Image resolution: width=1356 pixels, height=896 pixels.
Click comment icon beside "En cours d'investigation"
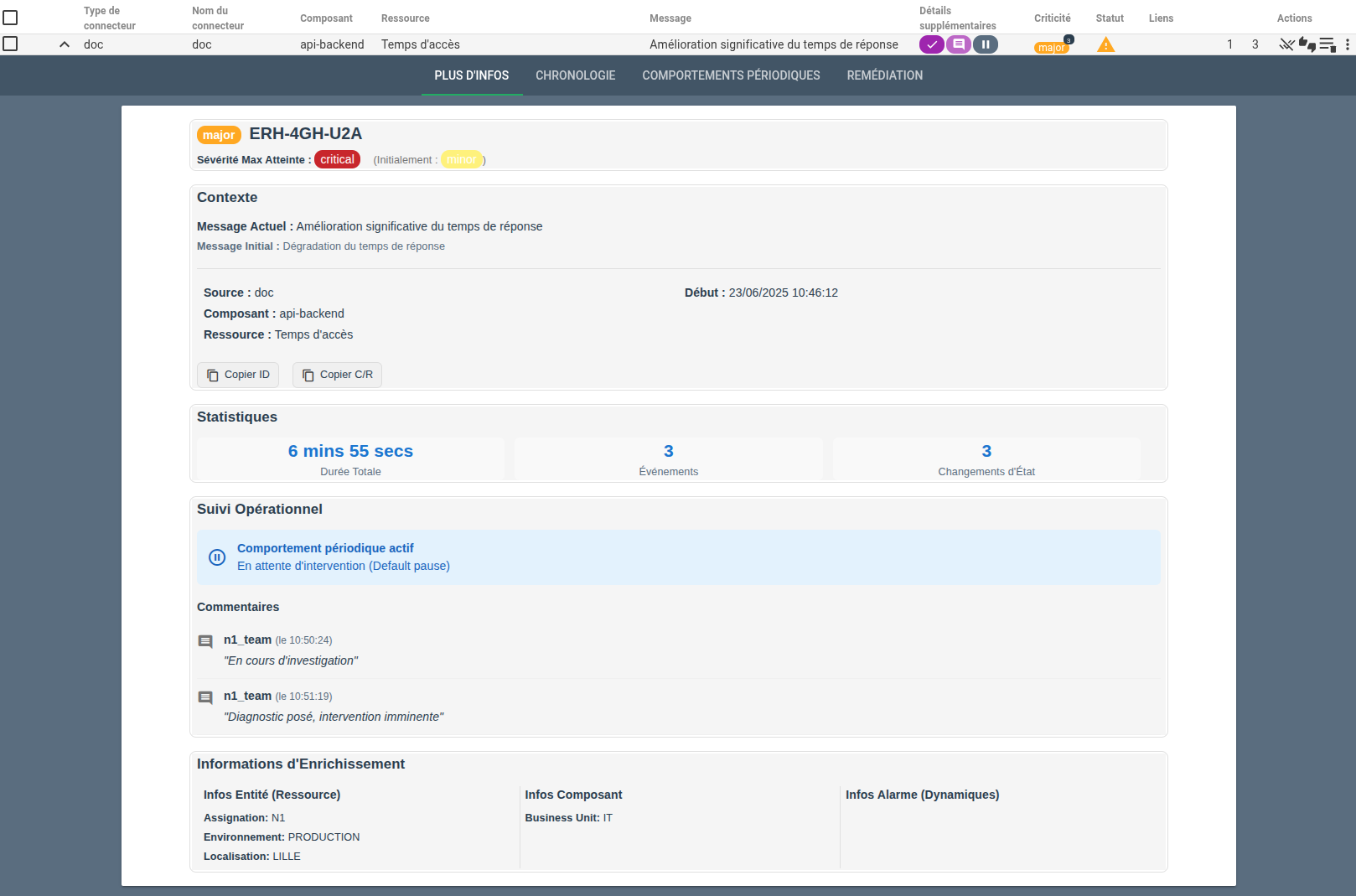pos(205,642)
